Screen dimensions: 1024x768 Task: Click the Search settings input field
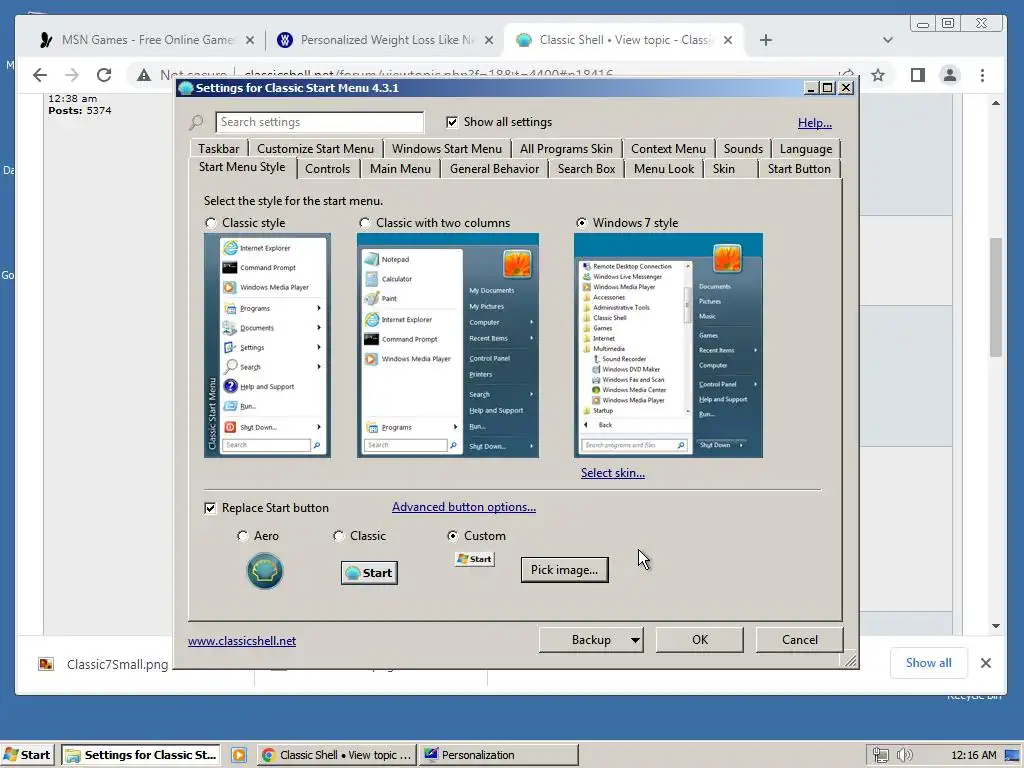pyautogui.click(x=319, y=122)
